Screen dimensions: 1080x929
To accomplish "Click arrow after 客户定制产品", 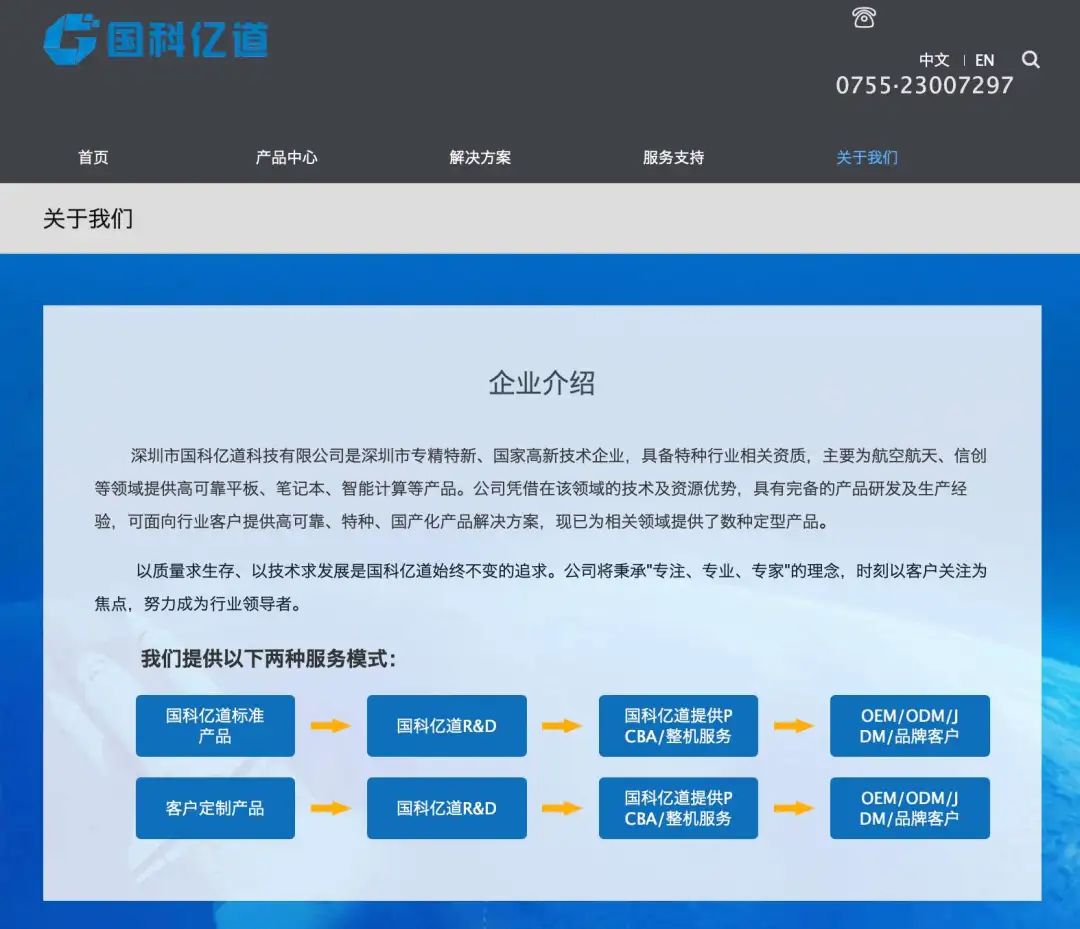I will [x=331, y=808].
